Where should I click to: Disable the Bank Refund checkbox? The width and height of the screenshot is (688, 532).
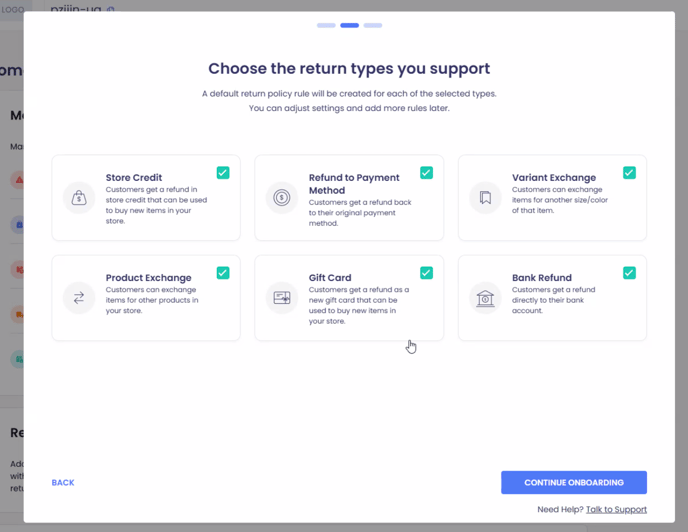pyautogui.click(x=629, y=273)
